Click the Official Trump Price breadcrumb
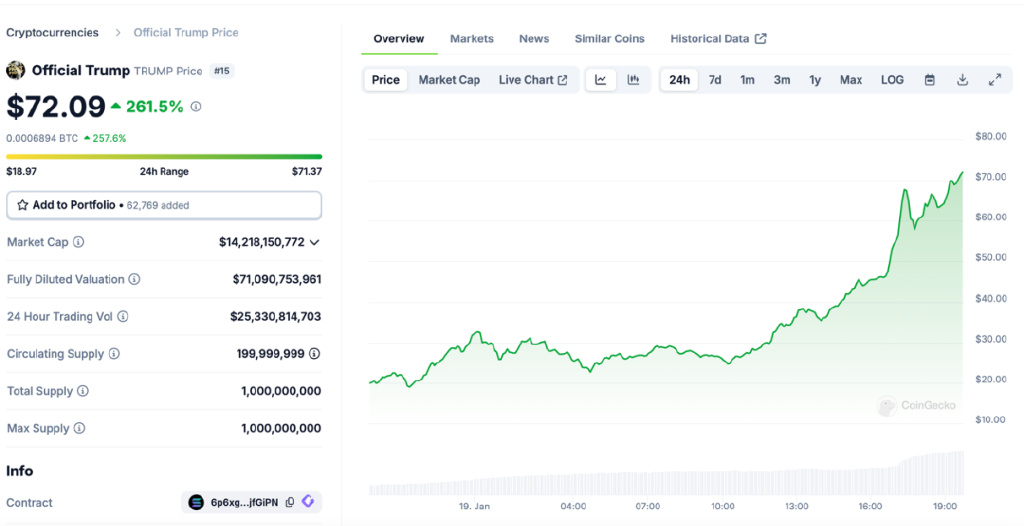 tap(186, 32)
